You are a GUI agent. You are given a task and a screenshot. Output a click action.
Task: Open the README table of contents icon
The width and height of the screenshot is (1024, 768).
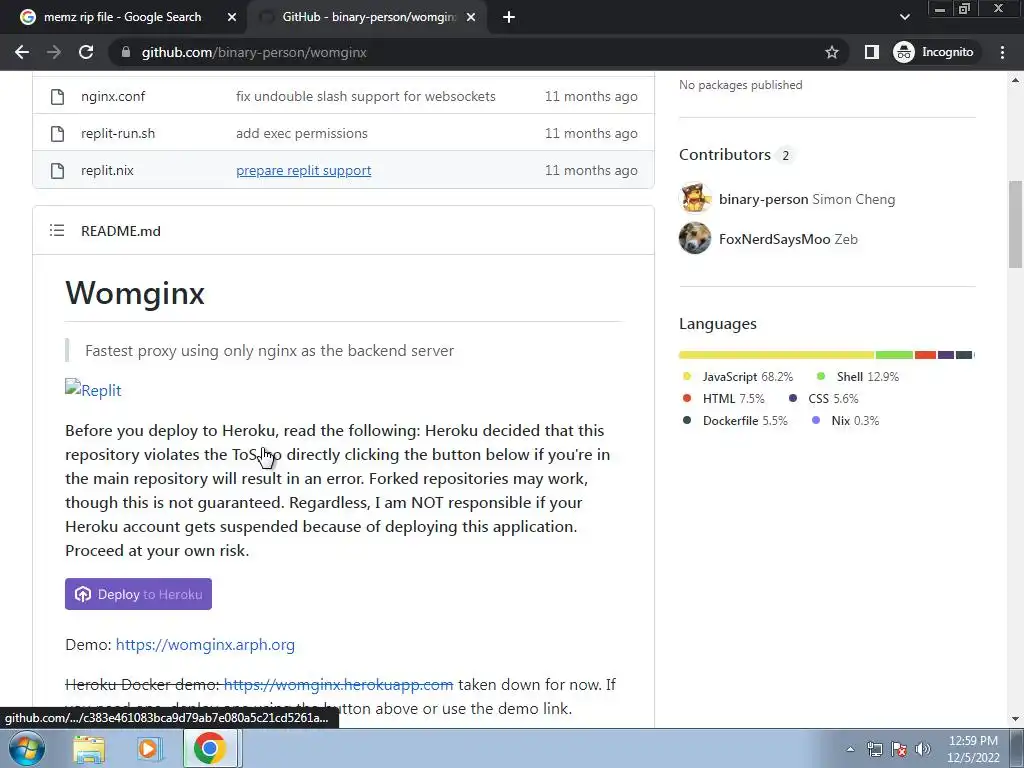pyautogui.click(x=57, y=231)
